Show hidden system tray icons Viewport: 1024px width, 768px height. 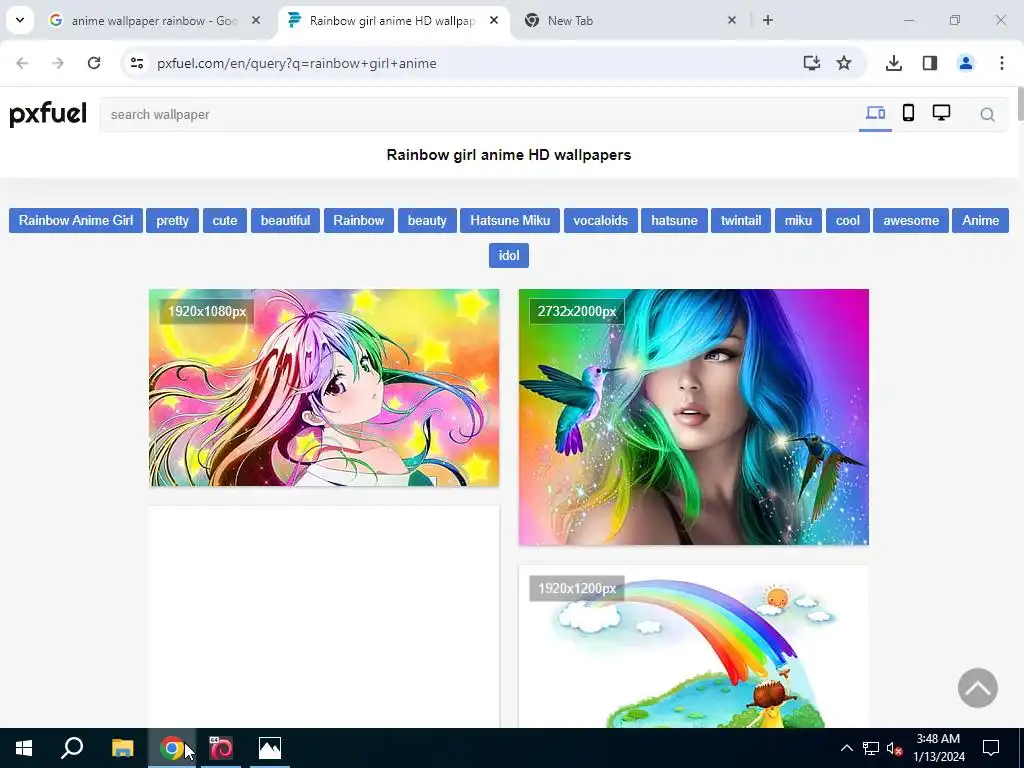pos(846,748)
